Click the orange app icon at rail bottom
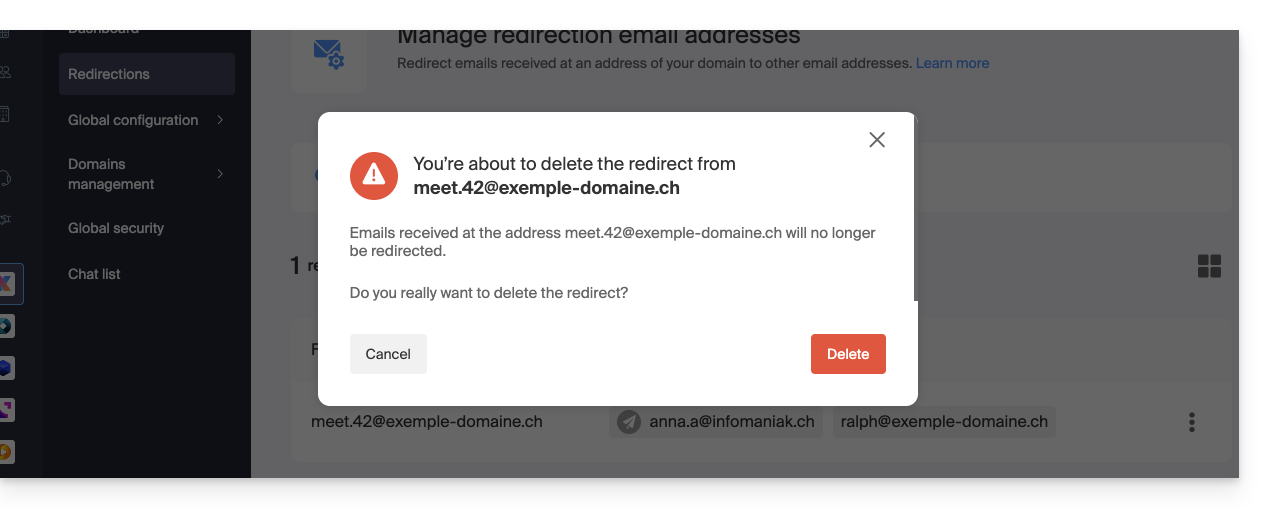 pos(5,452)
